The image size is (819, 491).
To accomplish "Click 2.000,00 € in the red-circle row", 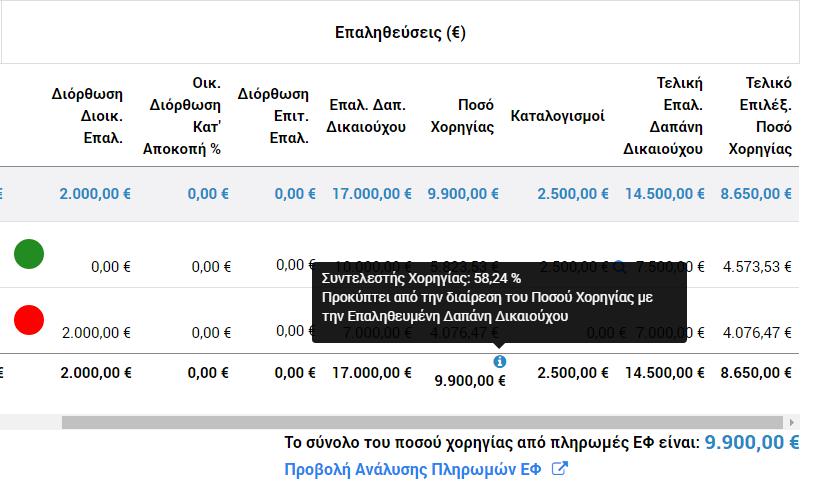I will (96, 333).
